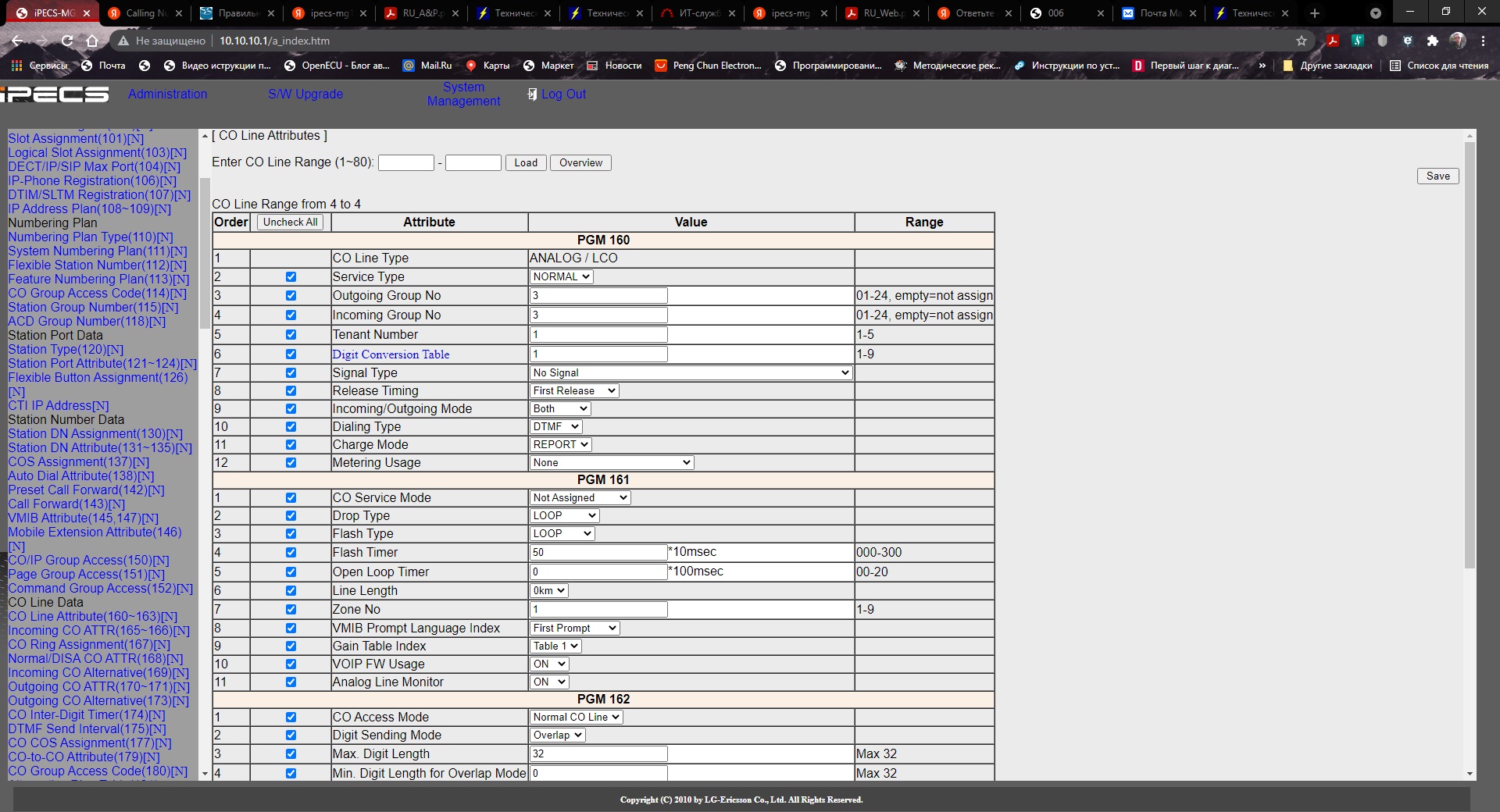Viewport: 1500px width, 812px height.
Task: Open the extensions puzzle piece menu
Action: [1432, 41]
